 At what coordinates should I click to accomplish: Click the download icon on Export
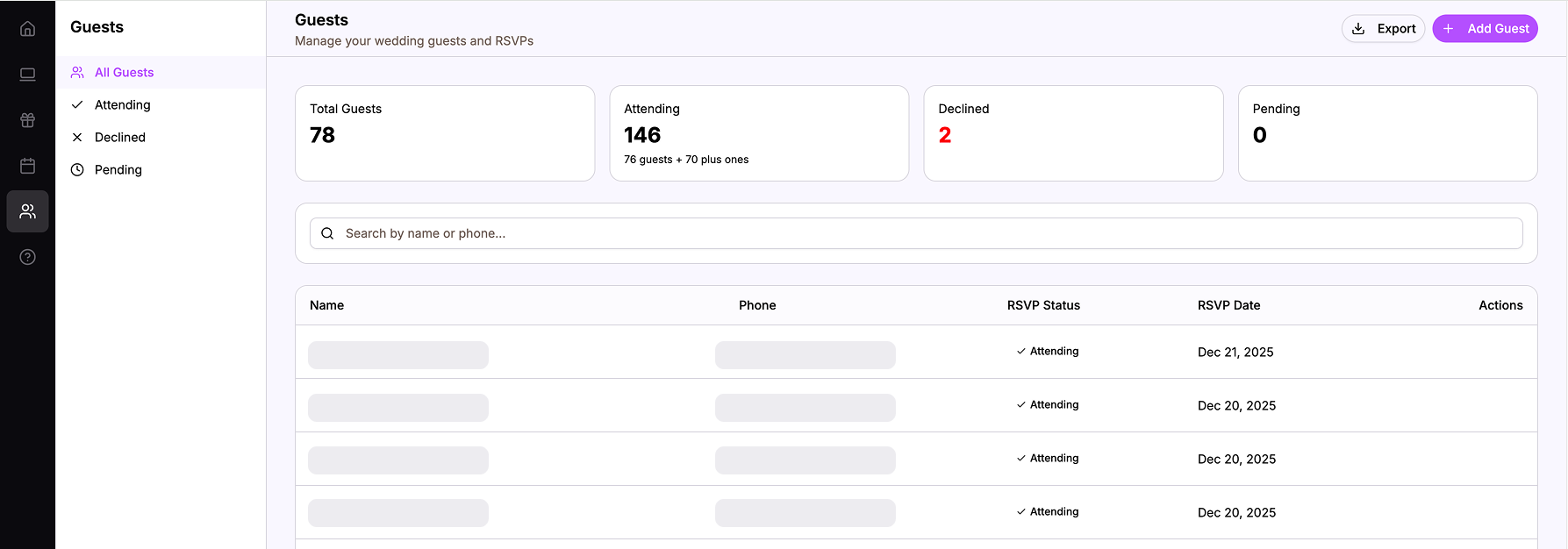[x=1358, y=29]
